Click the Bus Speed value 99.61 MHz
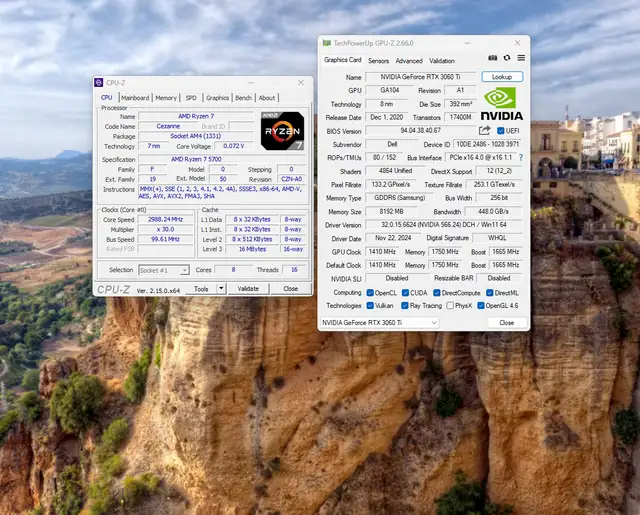Viewport: 640px width, 515px height. [165, 239]
